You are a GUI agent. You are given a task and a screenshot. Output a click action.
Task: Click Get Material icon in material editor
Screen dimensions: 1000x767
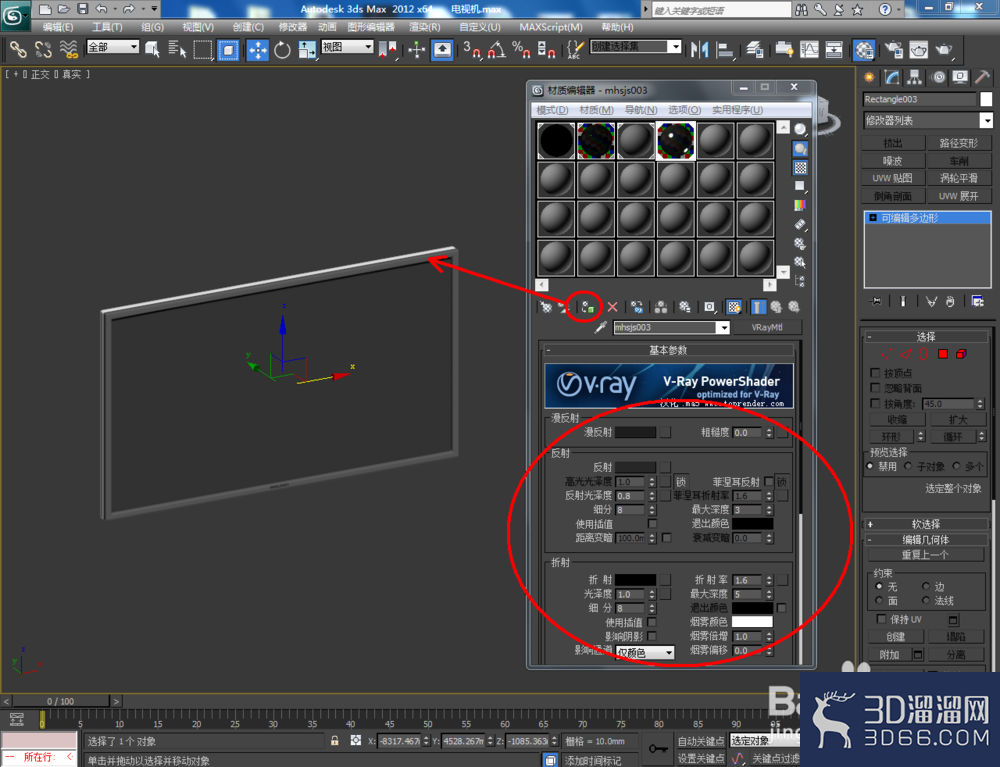tap(546, 307)
